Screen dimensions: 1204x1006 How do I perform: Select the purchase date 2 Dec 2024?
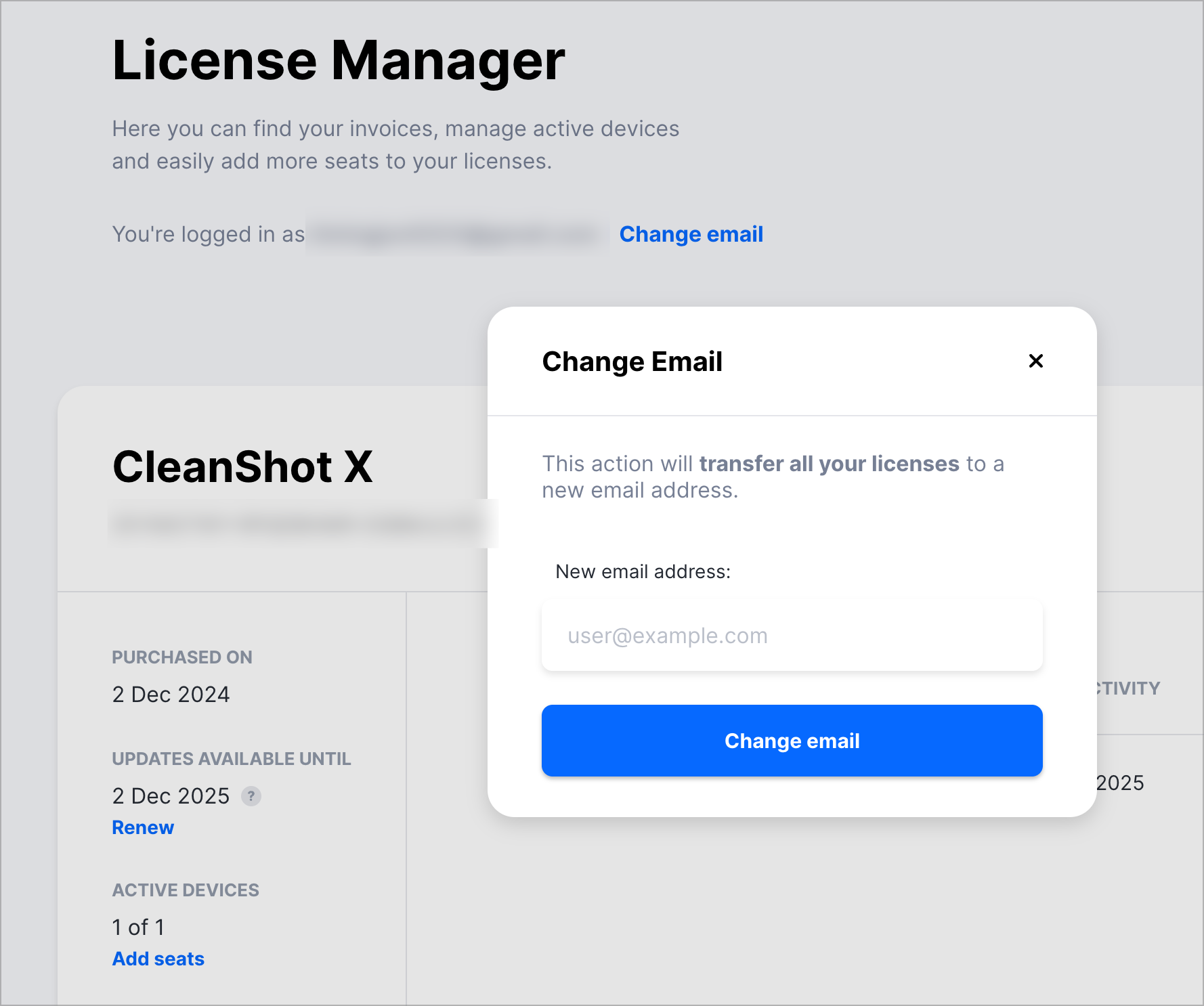(x=171, y=695)
